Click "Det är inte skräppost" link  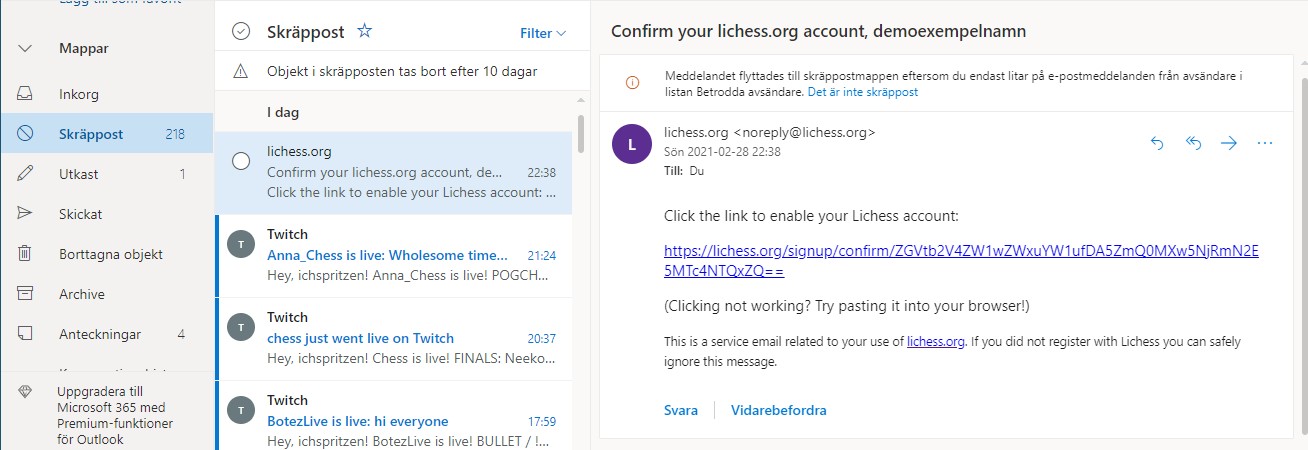coord(862,92)
